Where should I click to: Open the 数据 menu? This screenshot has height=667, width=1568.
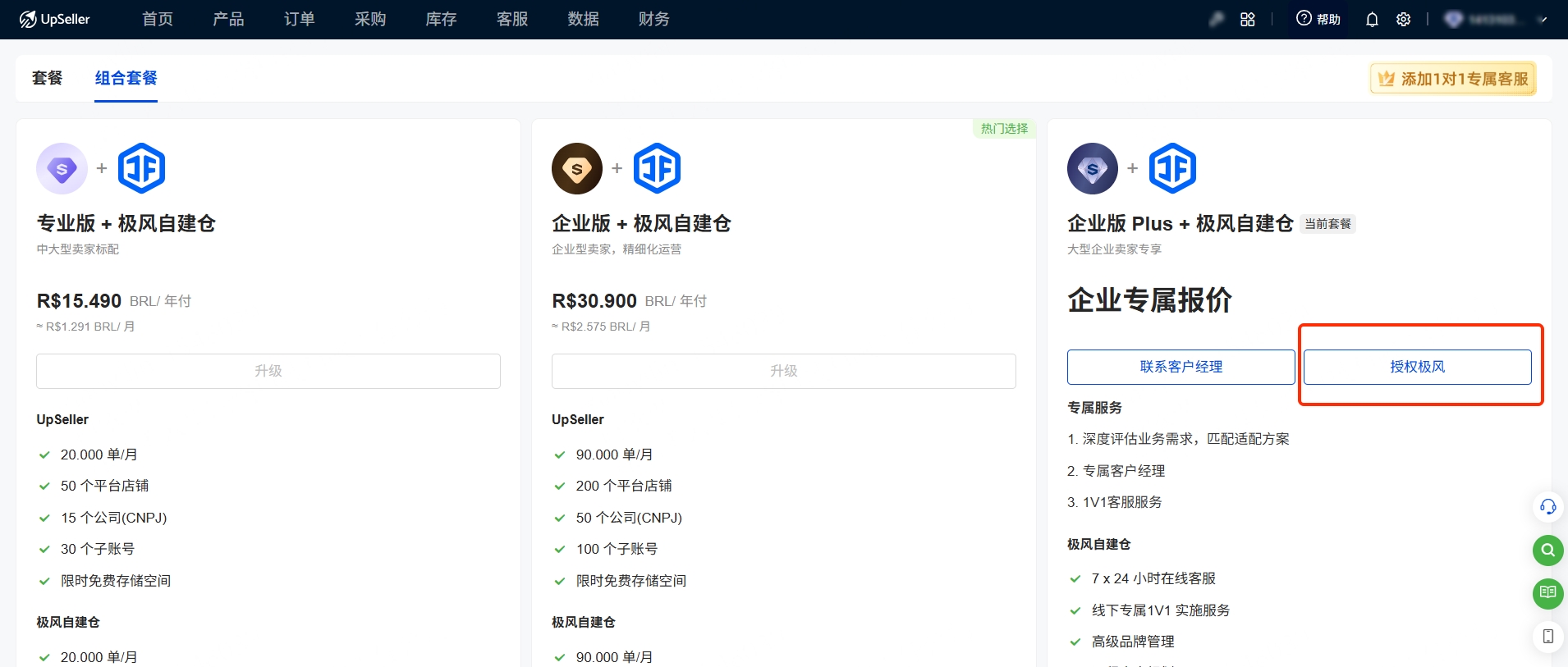pos(584,19)
